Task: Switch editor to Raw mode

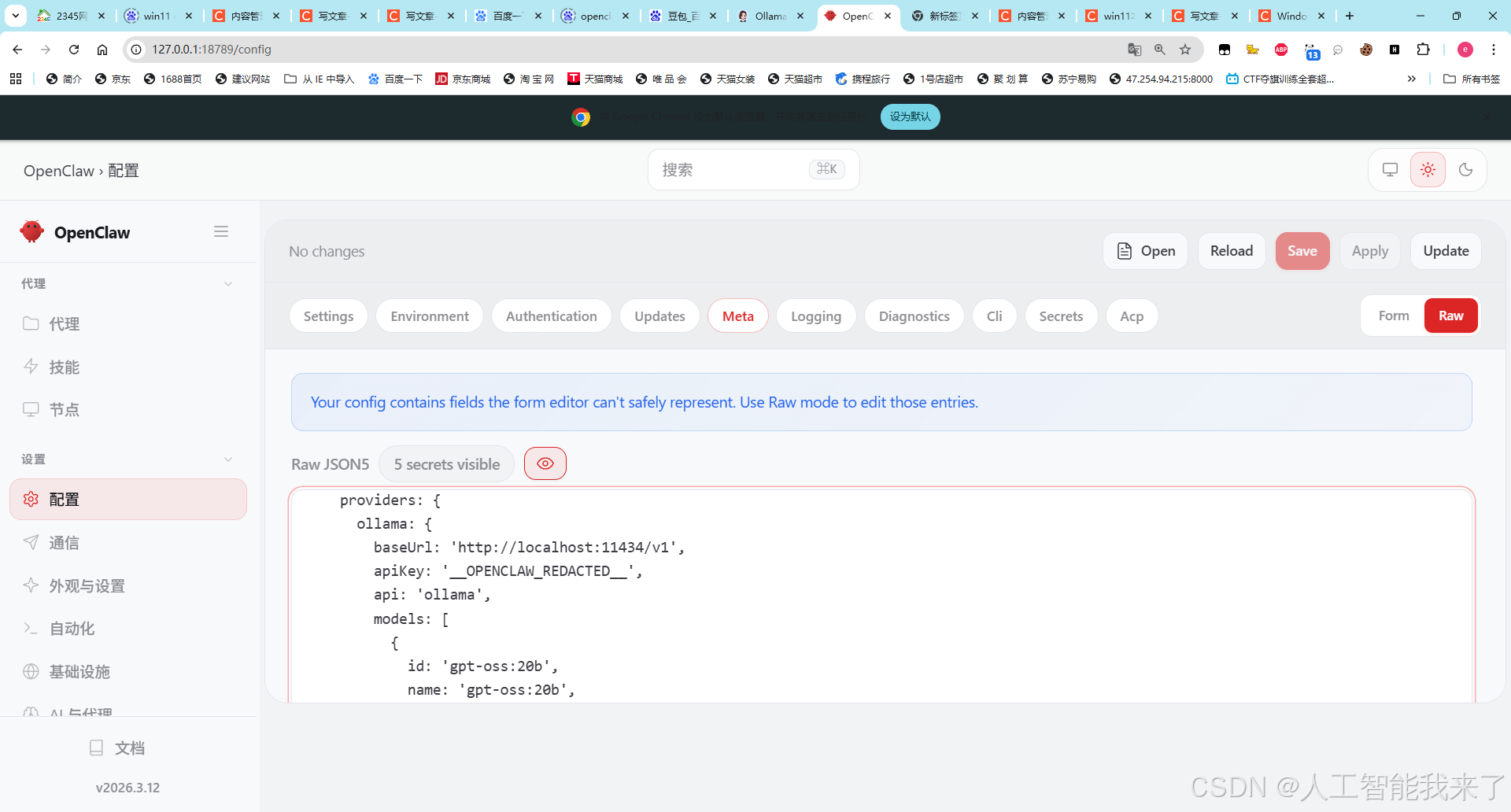Action: click(1450, 316)
